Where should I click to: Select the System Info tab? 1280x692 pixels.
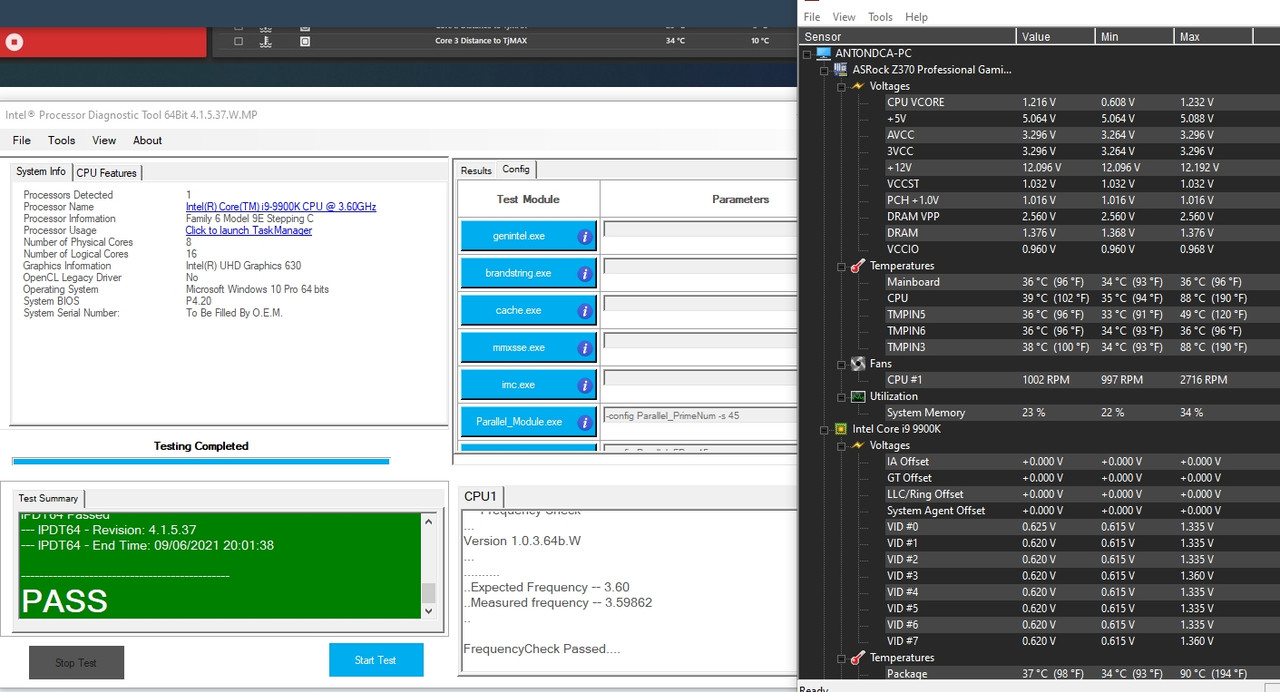click(41, 172)
